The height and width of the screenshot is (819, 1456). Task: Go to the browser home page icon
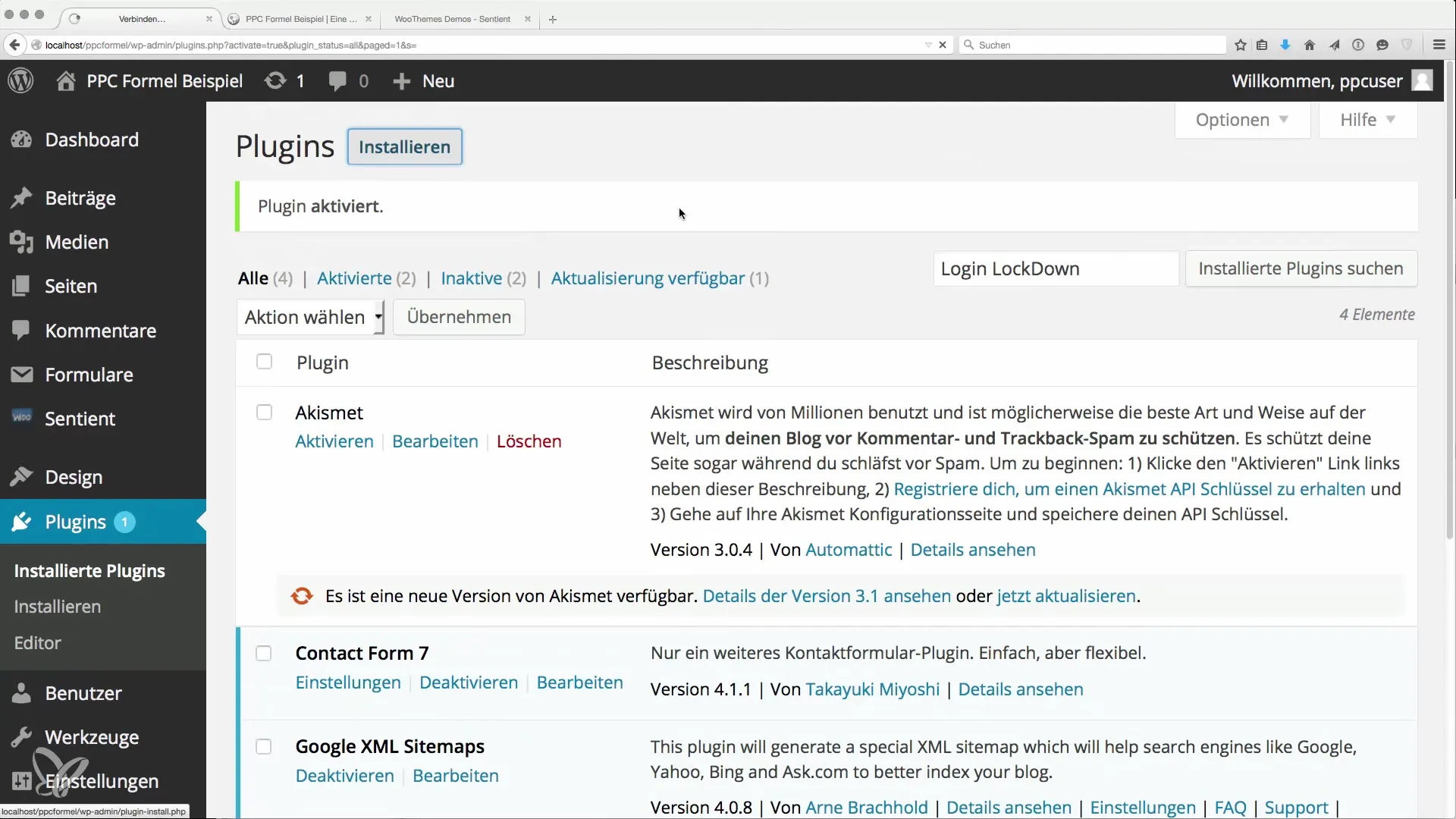[x=1310, y=45]
